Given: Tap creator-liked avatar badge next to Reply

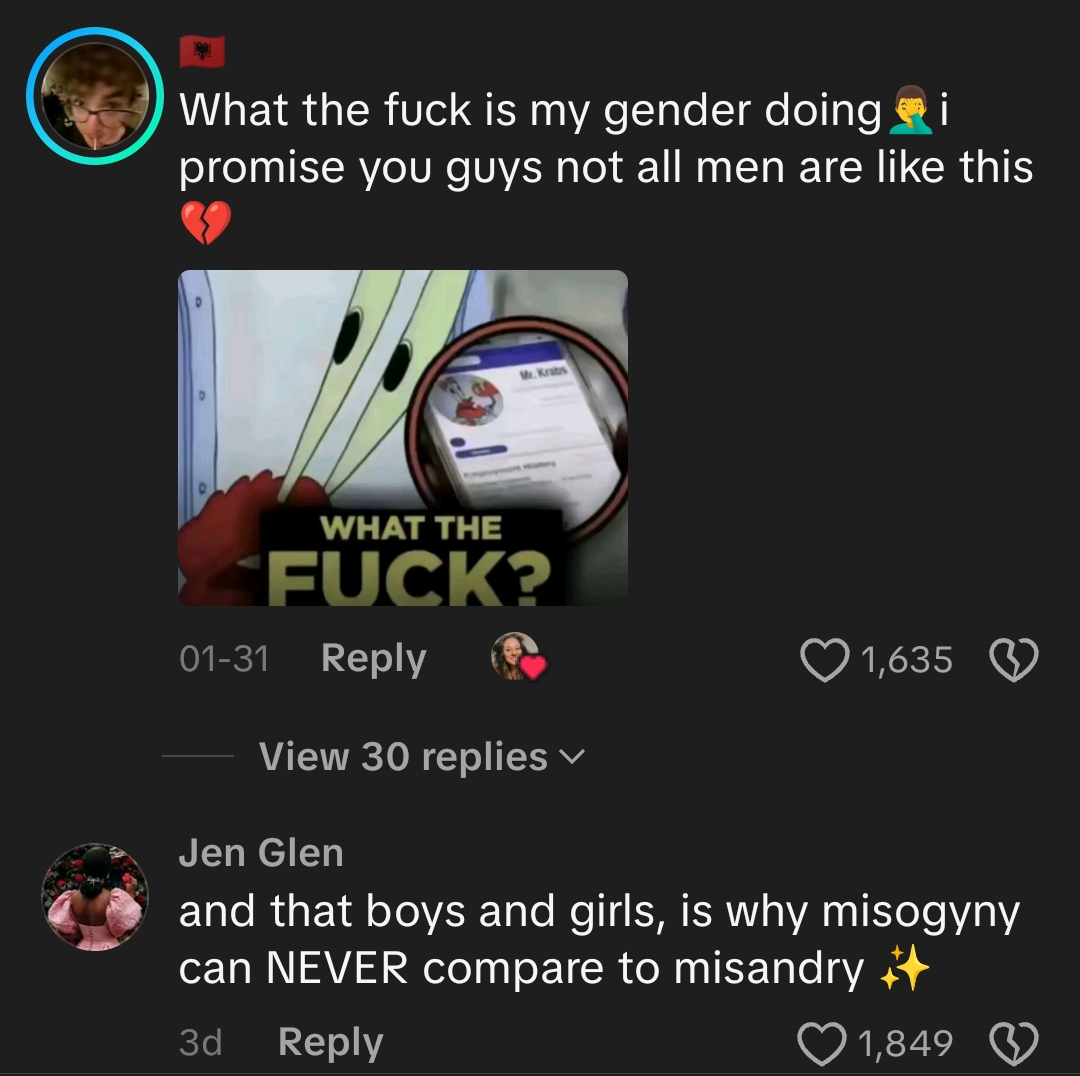Looking at the screenshot, I should coord(517,656).
